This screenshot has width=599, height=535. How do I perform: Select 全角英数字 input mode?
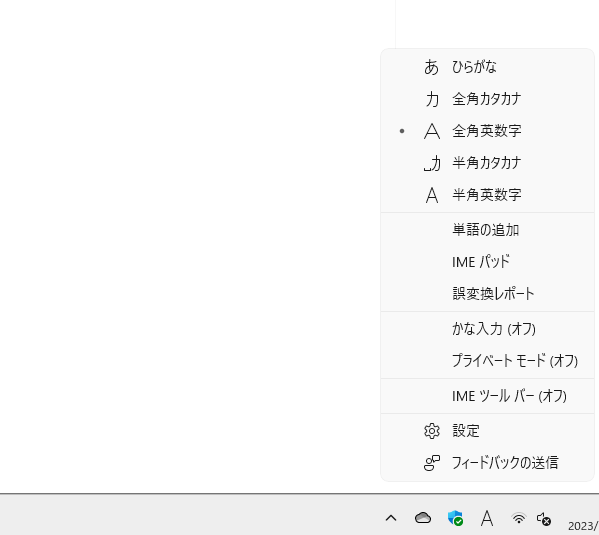(x=487, y=131)
